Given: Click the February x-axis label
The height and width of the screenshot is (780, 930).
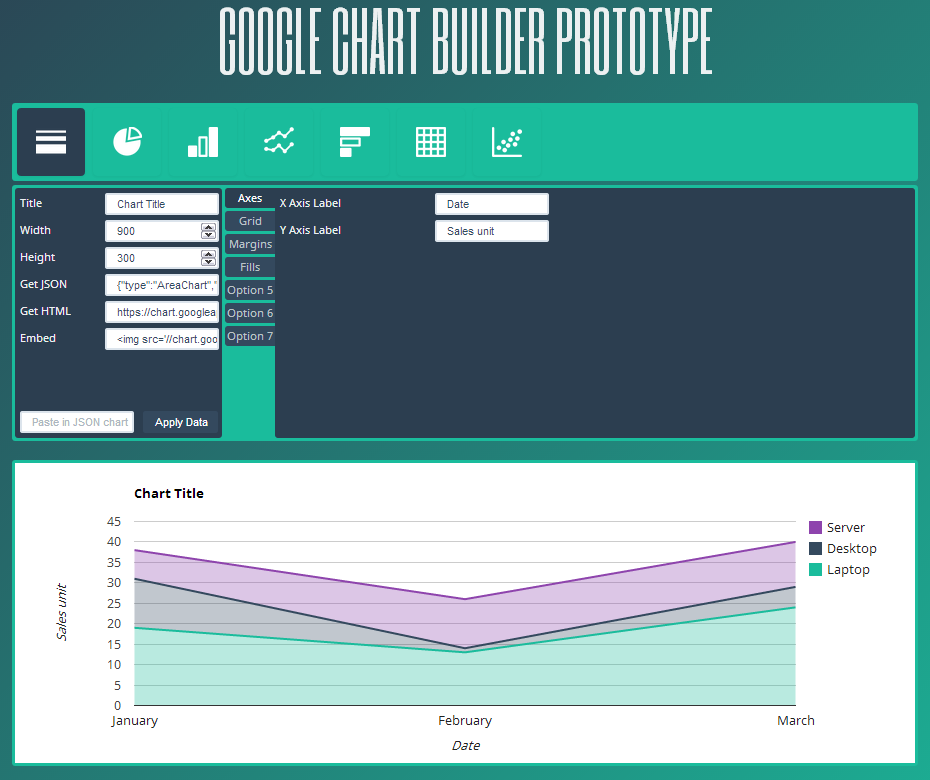Looking at the screenshot, I should tap(465, 721).
